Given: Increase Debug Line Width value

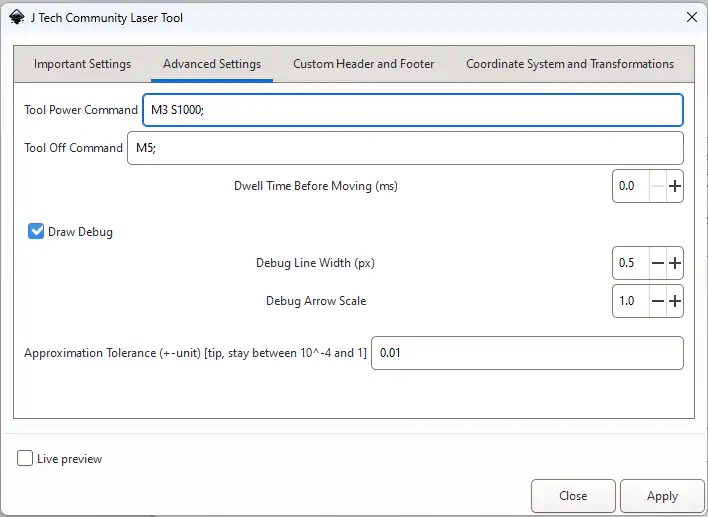Looking at the screenshot, I should (675, 263).
